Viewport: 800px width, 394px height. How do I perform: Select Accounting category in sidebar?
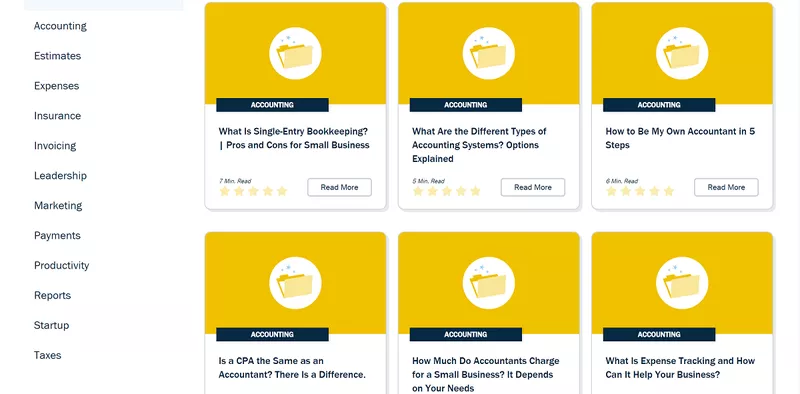pyautogui.click(x=60, y=26)
